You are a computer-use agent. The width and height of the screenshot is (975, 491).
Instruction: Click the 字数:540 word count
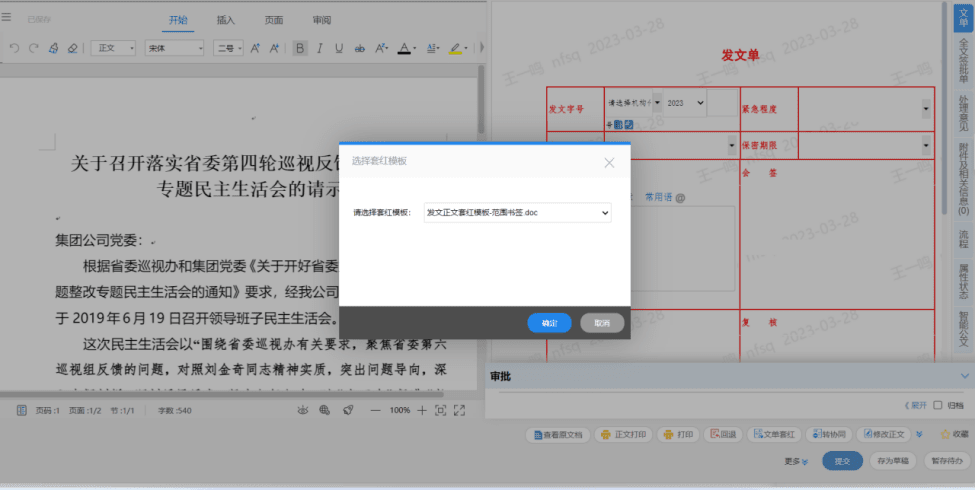pos(175,410)
